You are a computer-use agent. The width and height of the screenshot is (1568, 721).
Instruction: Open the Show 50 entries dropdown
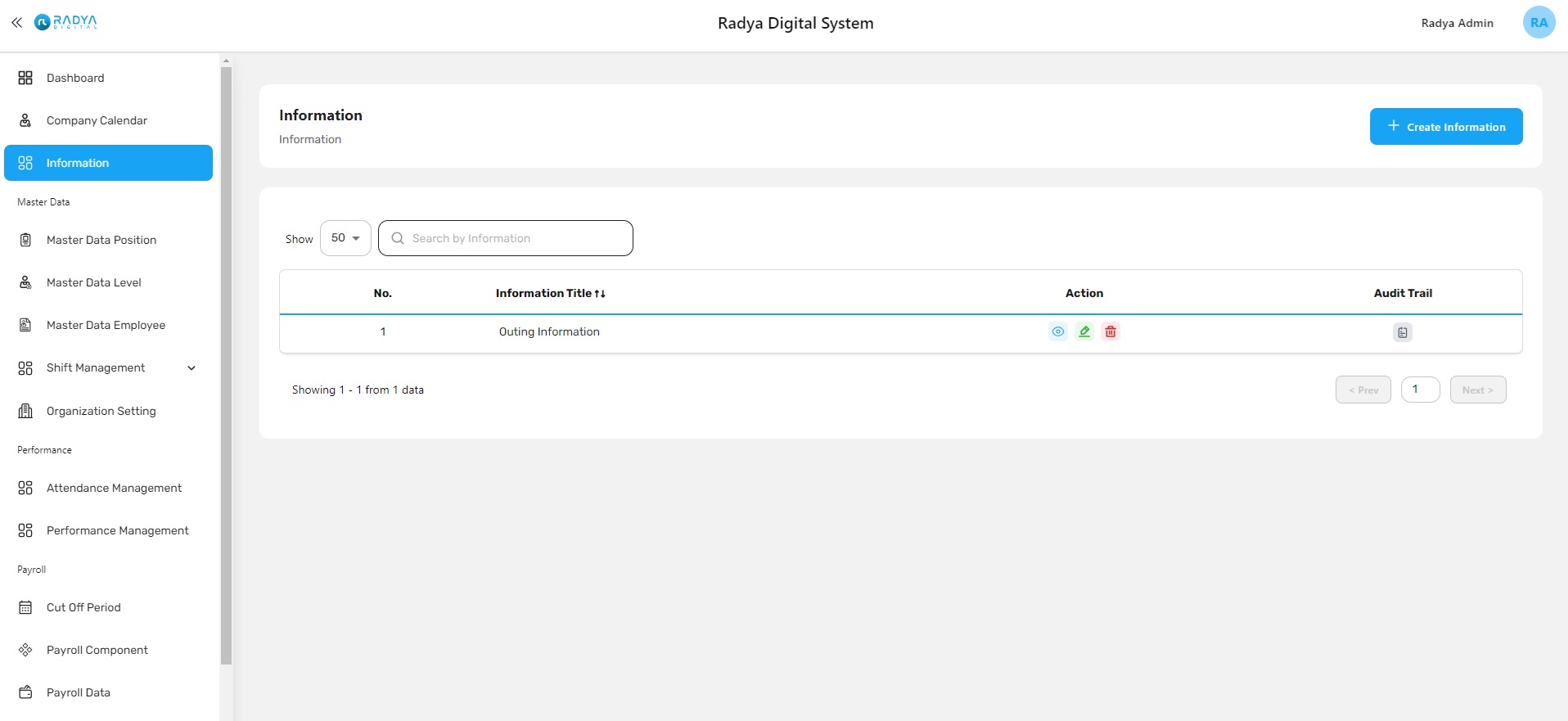point(345,238)
